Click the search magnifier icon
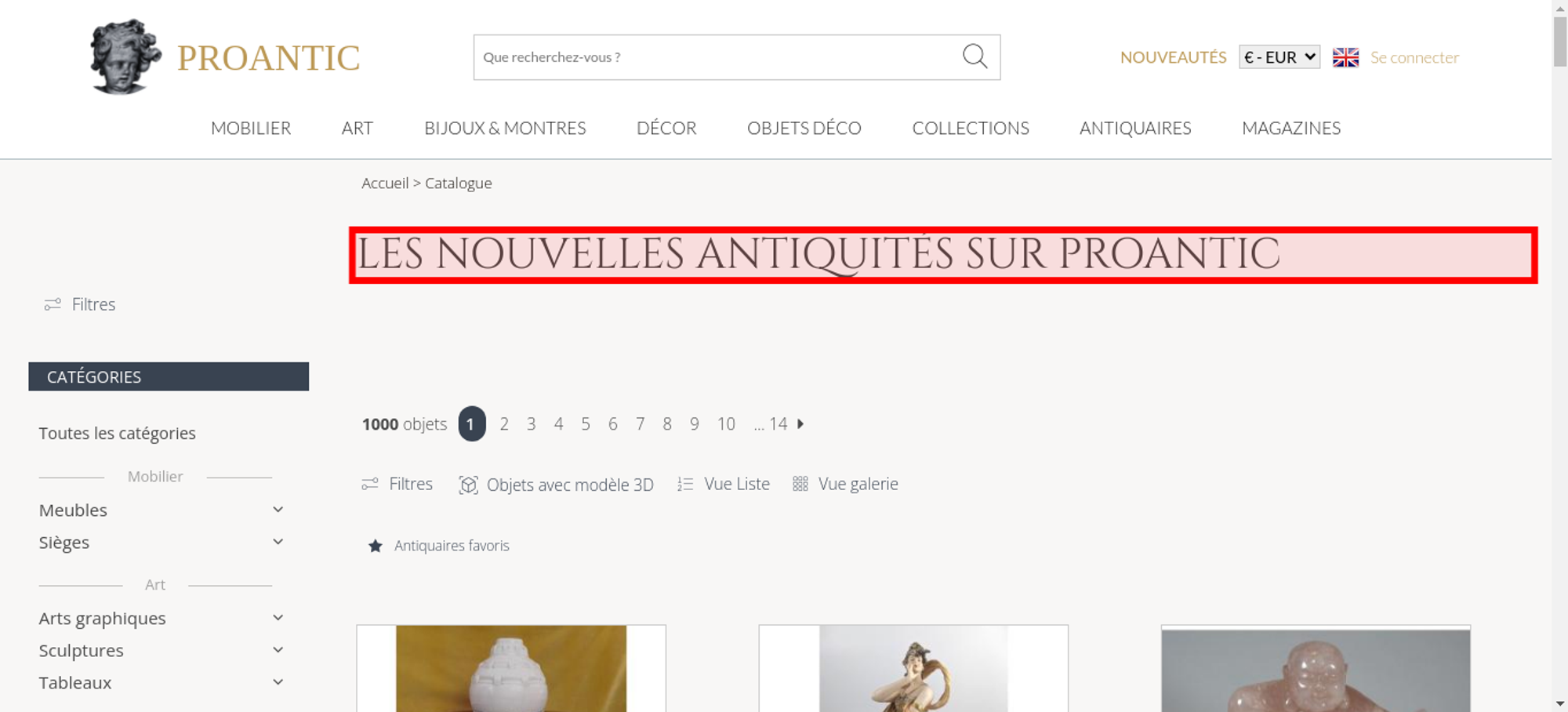The image size is (1568, 712). (x=975, y=56)
